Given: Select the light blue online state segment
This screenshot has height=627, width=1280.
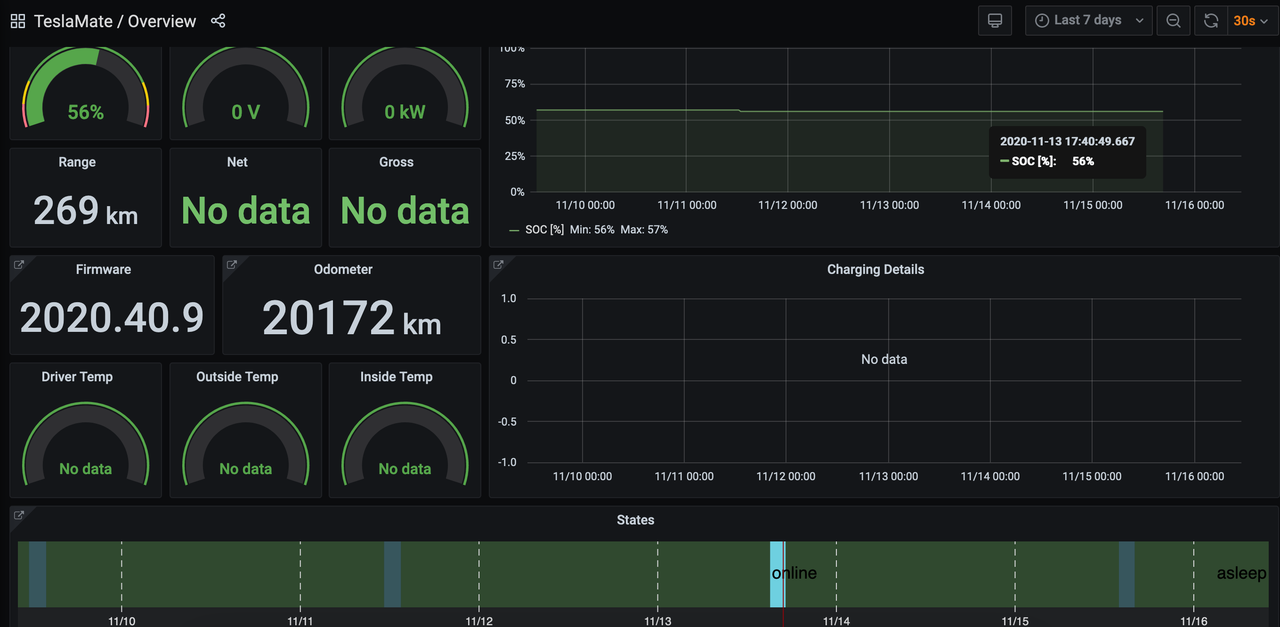Looking at the screenshot, I should pos(777,574).
